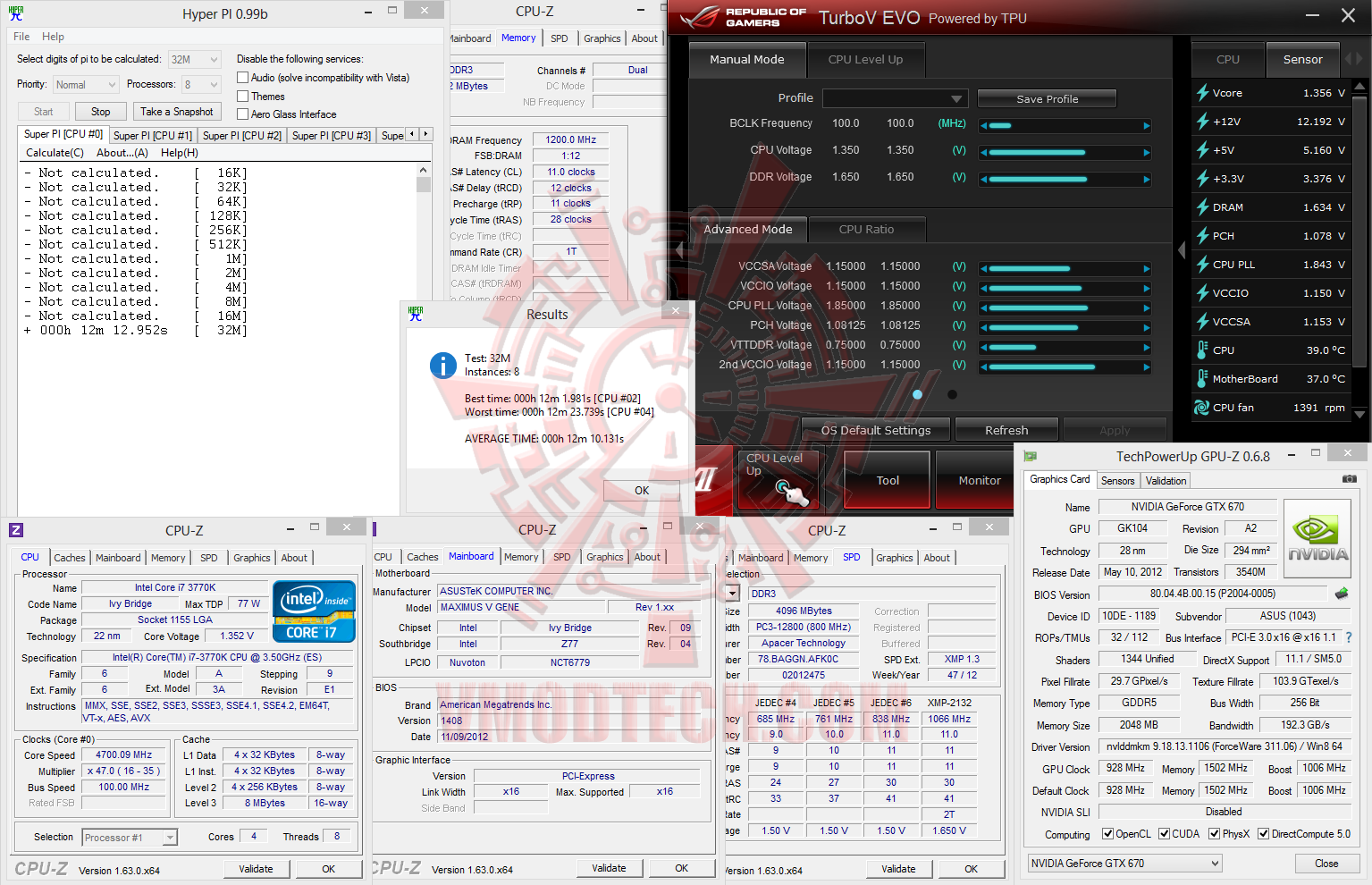Toggle the OpenCL checkbox in GPU-Z
Screen dimensions: 1372x885
click(x=1108, y=834)
